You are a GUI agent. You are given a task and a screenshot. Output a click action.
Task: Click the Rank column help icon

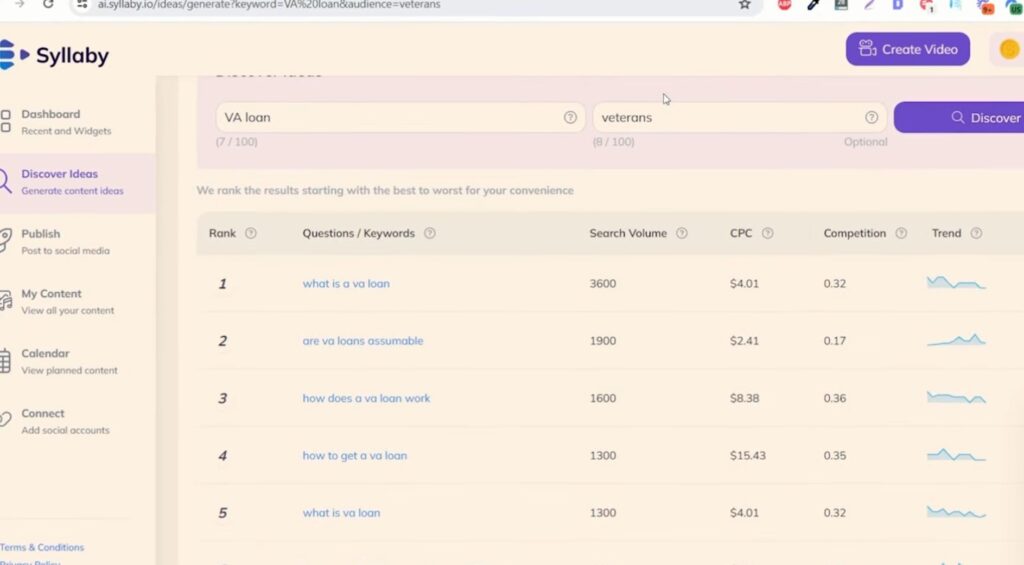[251, 233]
